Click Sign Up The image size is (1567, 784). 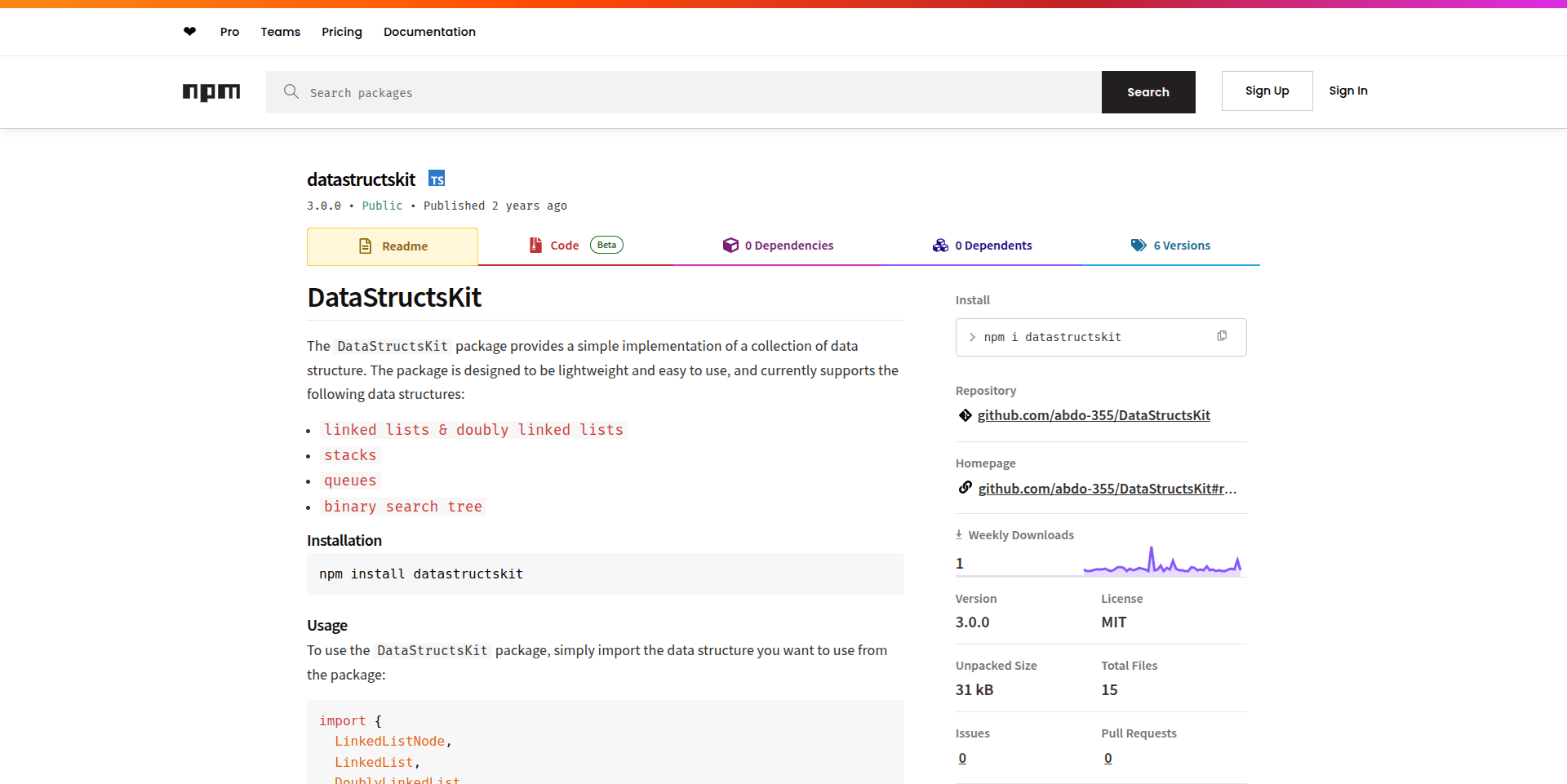click(1267, 91)
